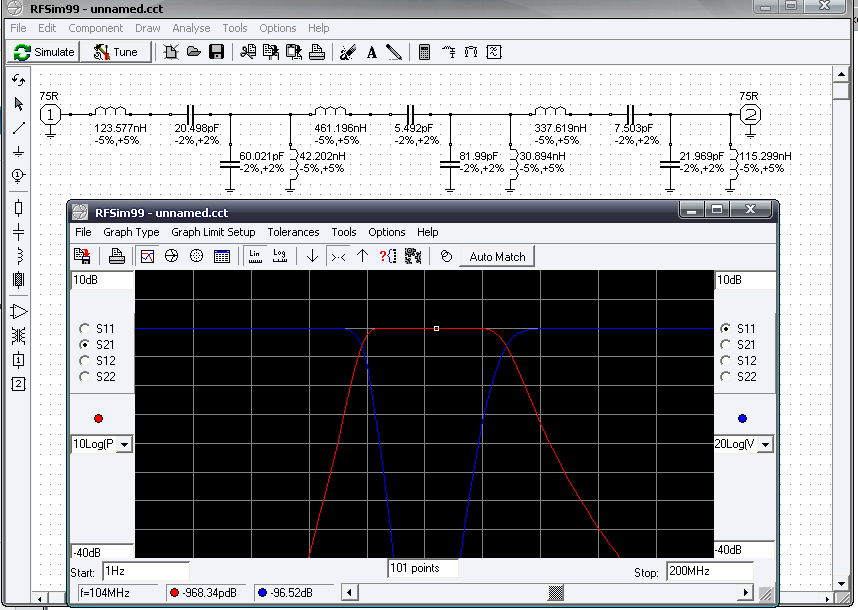Screen dimensions: 858x610
Task: Select the pointer arrow tool
Action: (18, 104)
